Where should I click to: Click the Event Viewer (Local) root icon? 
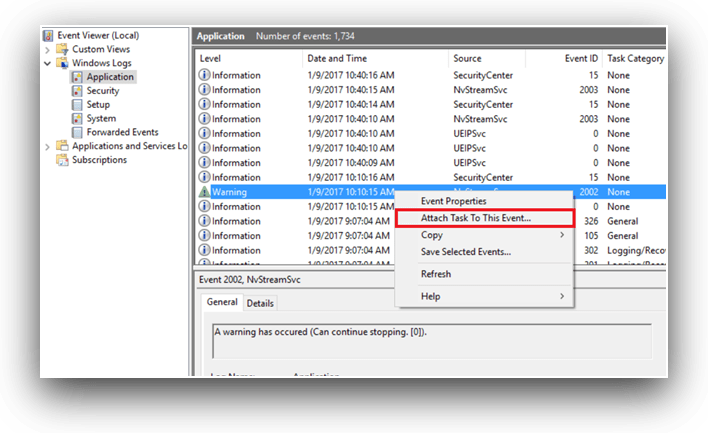click(x=49, y=35)
